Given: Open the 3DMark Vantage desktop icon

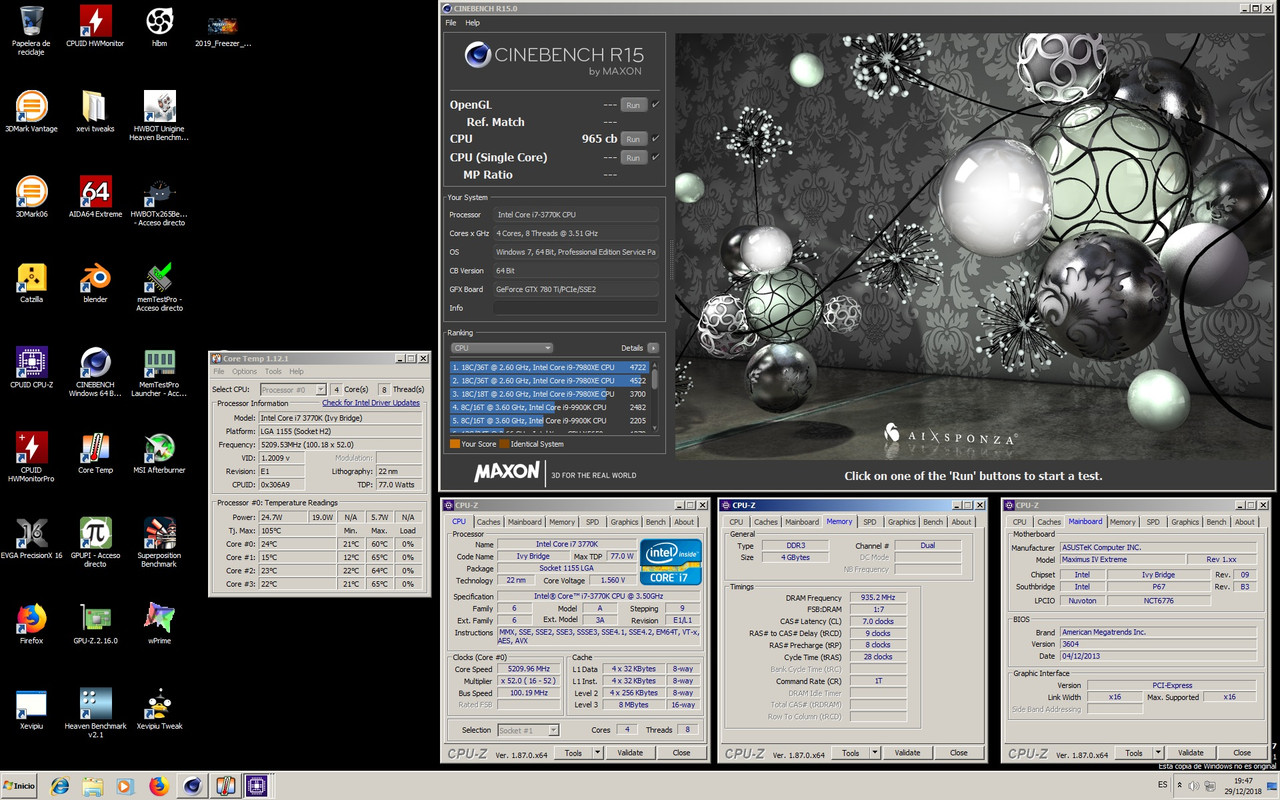Looking at the screenshot, I should (x=31, y=112).
